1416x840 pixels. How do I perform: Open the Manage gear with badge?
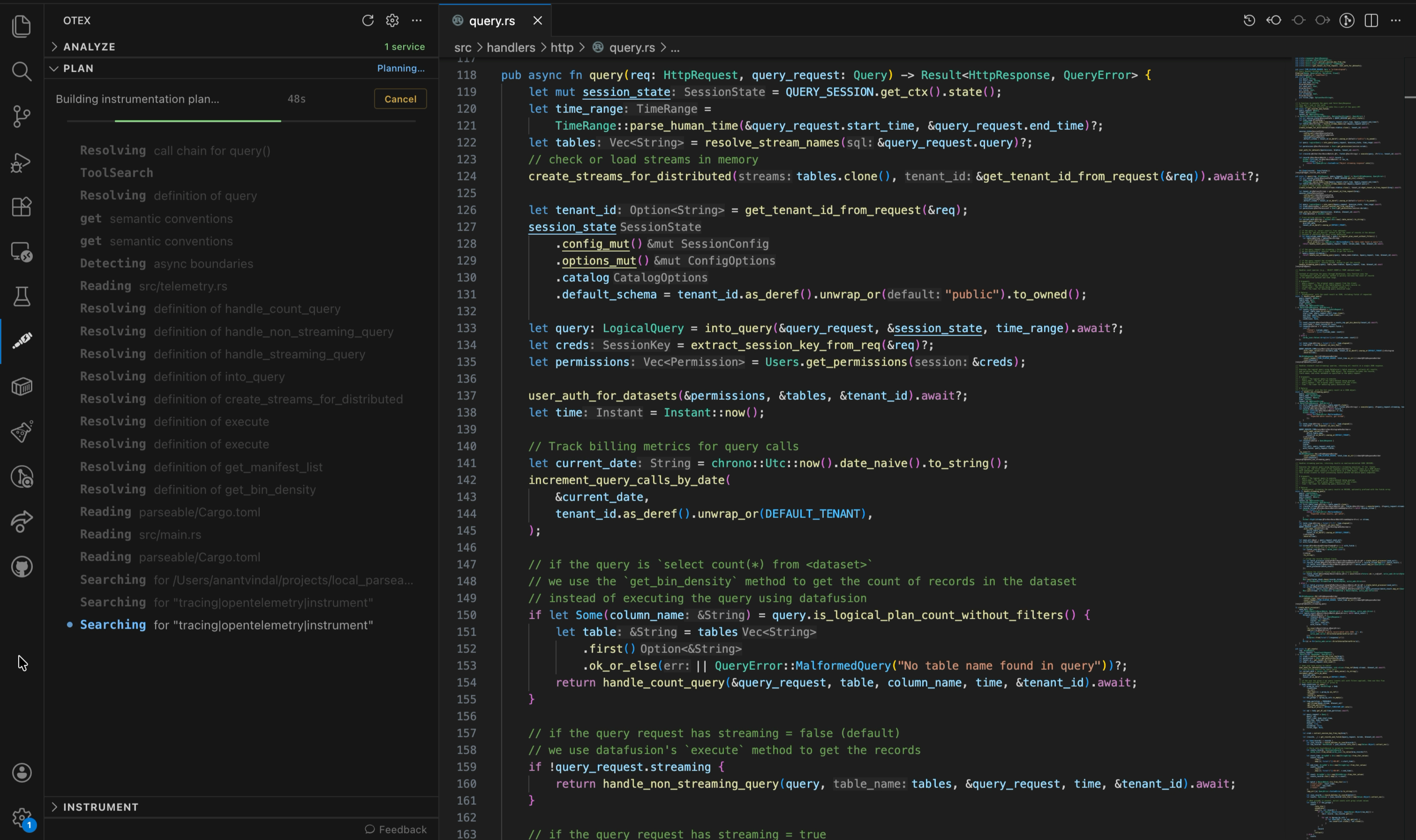(x=22, y=817)
